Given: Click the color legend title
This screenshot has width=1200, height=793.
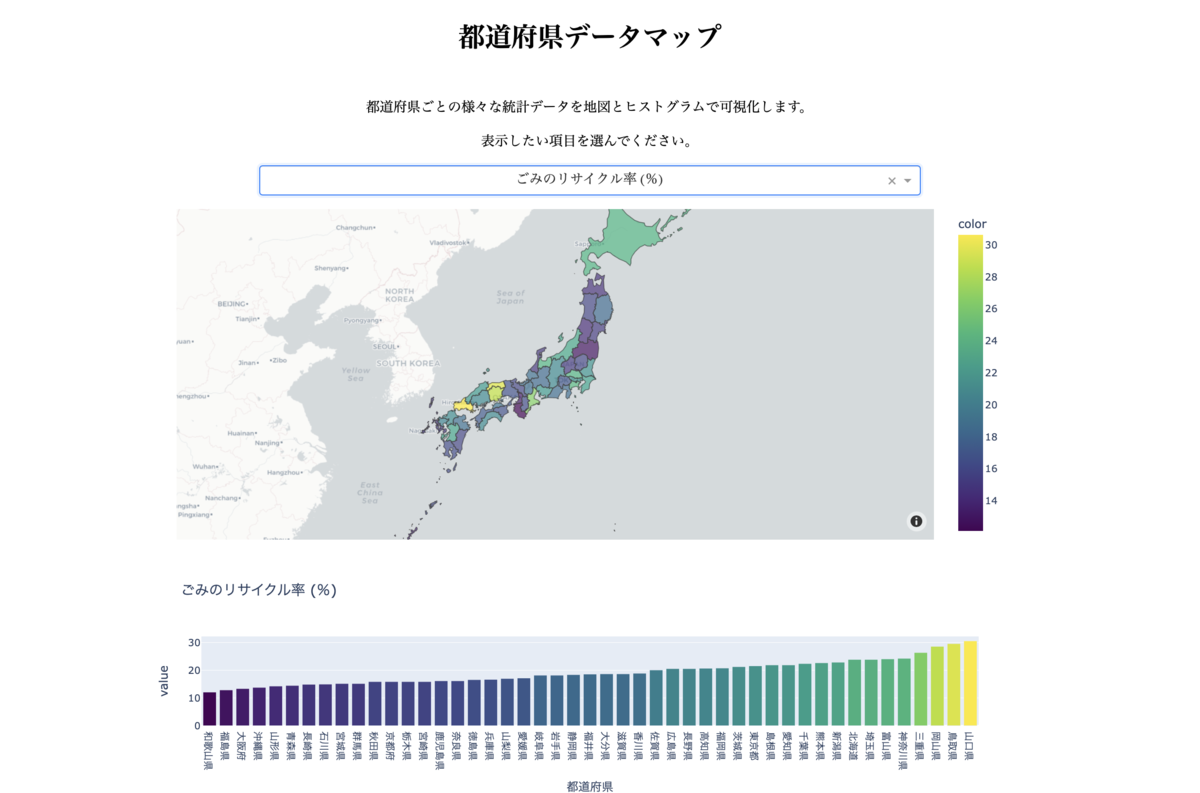Looking at the screenshot, I should (x=972, y=224).
